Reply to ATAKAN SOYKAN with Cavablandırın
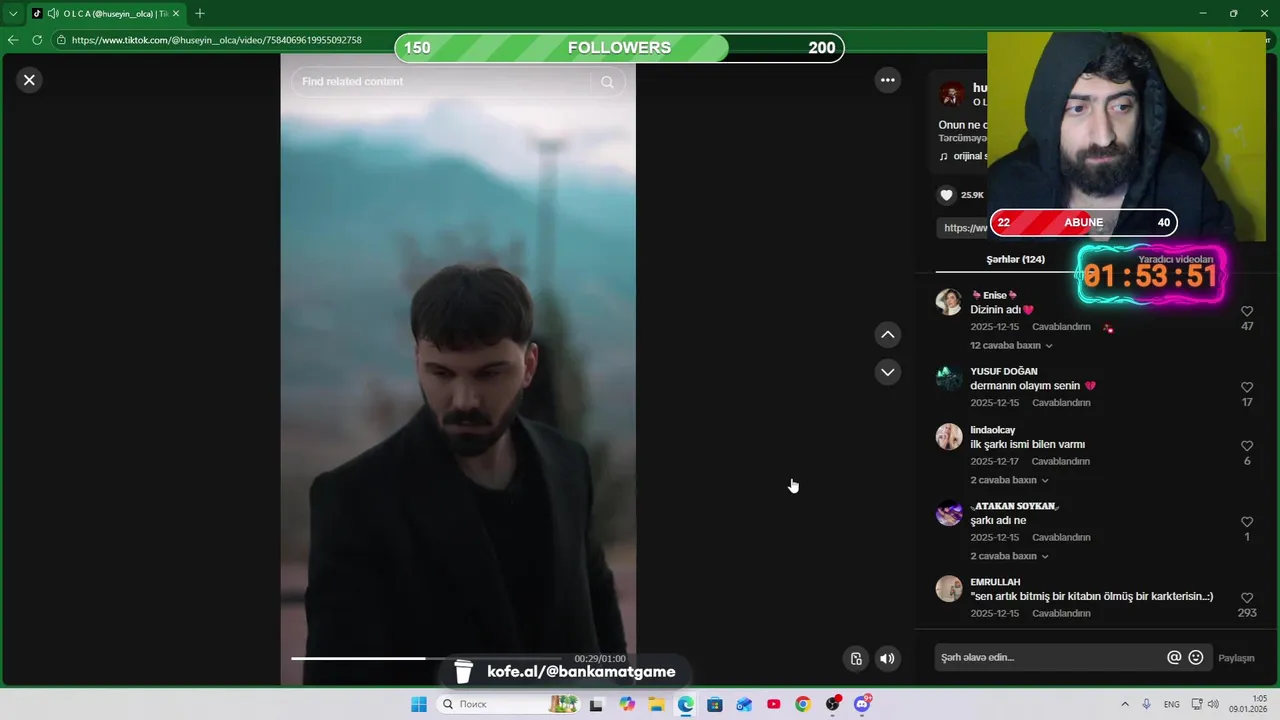 1061,538
